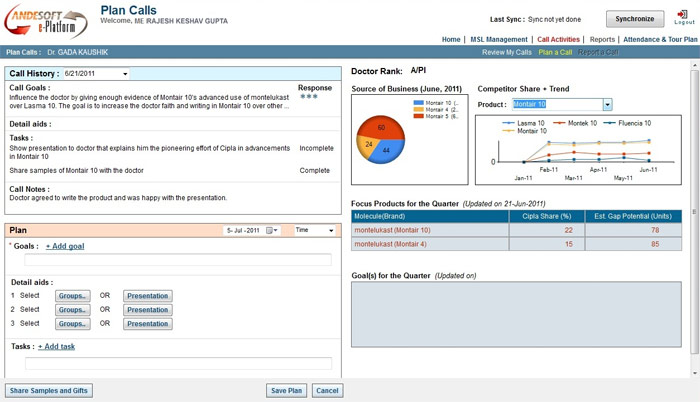Click Groups button in detail aid row 2

click(x=73, y=310)
